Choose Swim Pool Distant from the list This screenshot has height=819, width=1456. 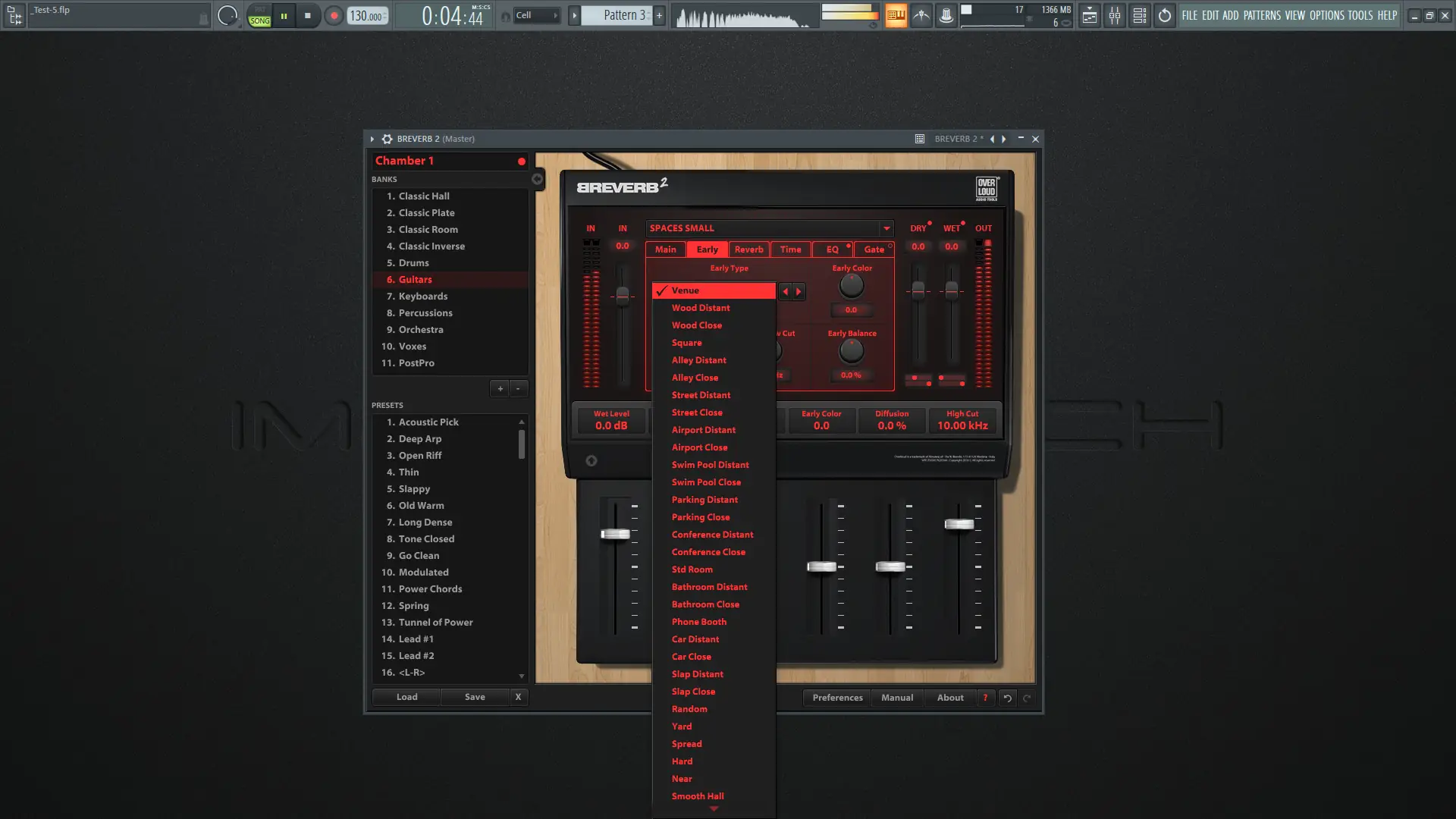(x=710, y=465)
